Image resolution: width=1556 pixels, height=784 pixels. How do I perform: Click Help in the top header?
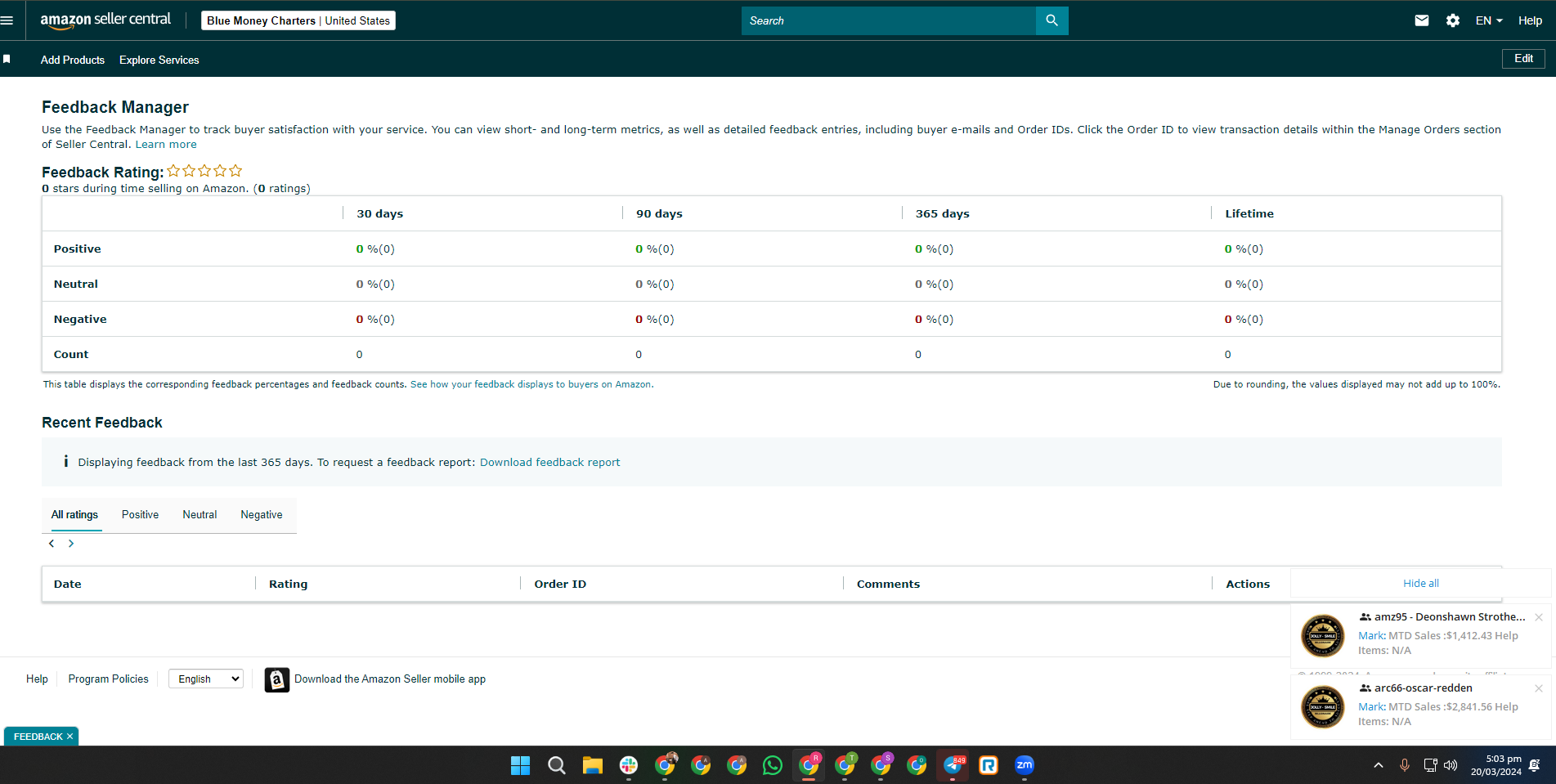[x=1530, y=20]
